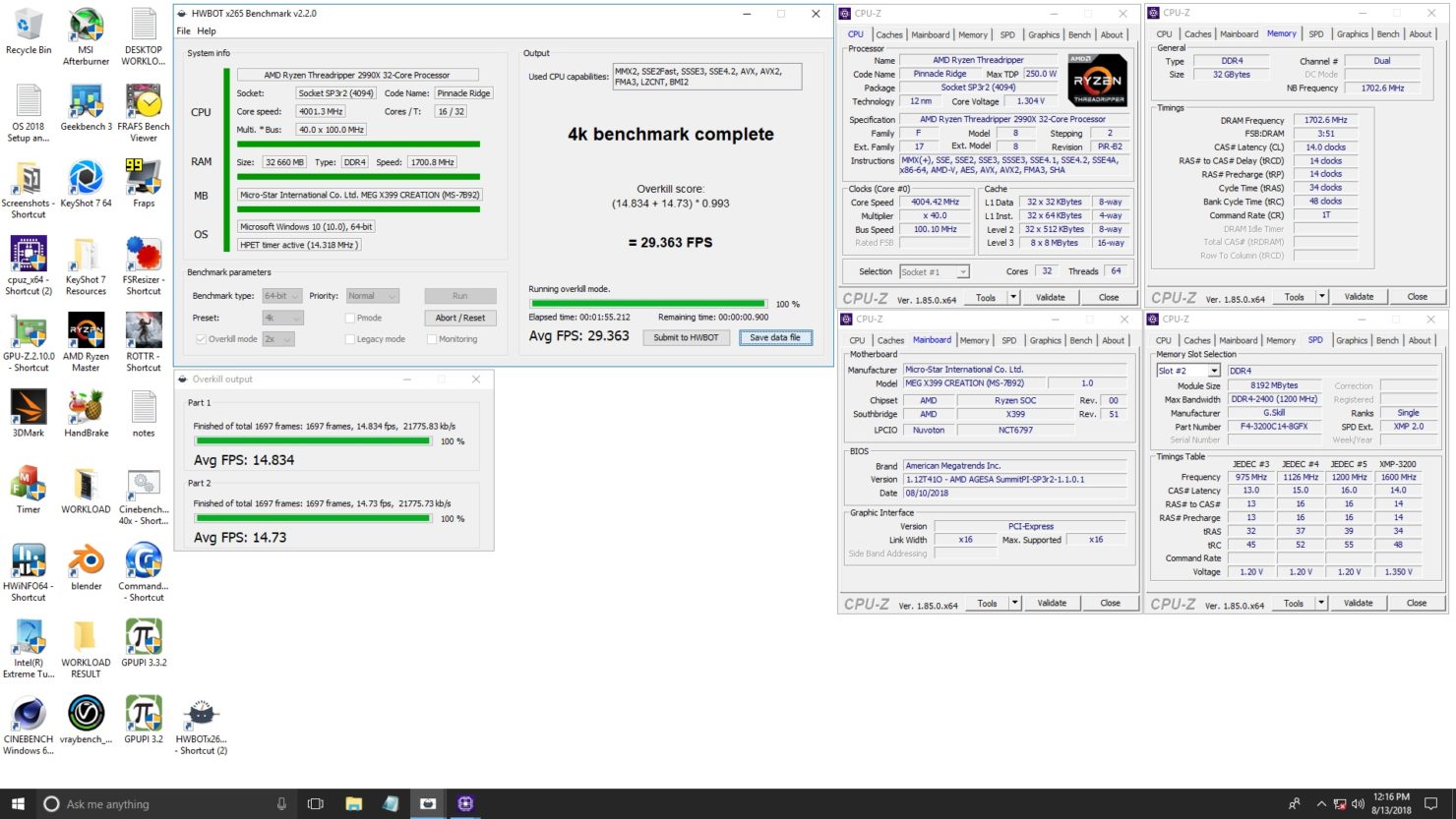Expand the Tools arrow in CPU-Z Mainboard window
Screen dimensions: 1456x819
(1014, 603)
